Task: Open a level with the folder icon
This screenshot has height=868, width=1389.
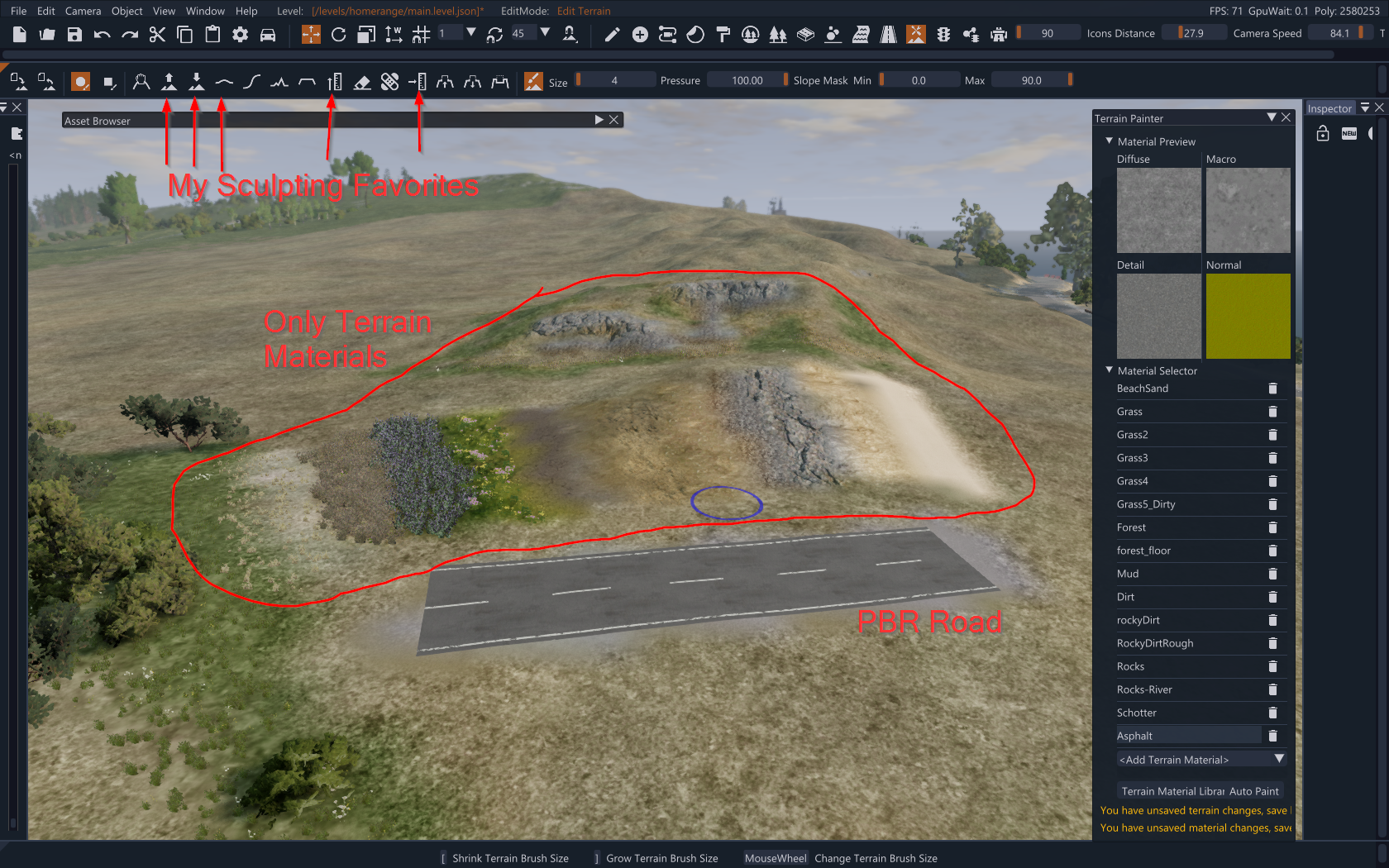Action: 47,34
